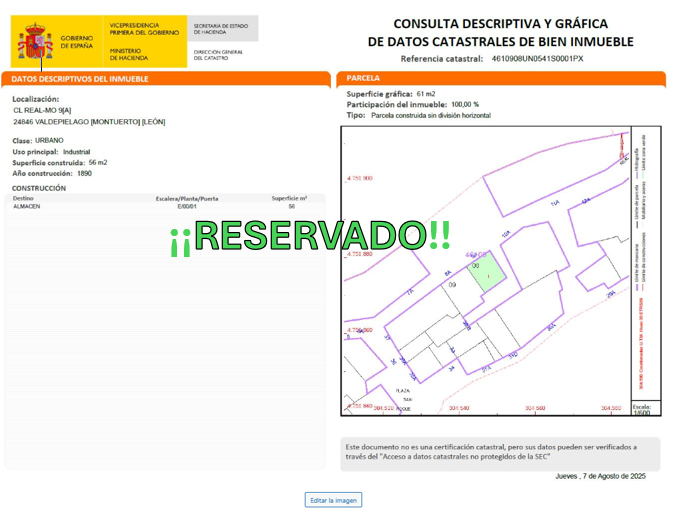Screen dimensions: 688x528
Task: Click the Gobierno de España logo text
Action: click(x=76, y=43)
